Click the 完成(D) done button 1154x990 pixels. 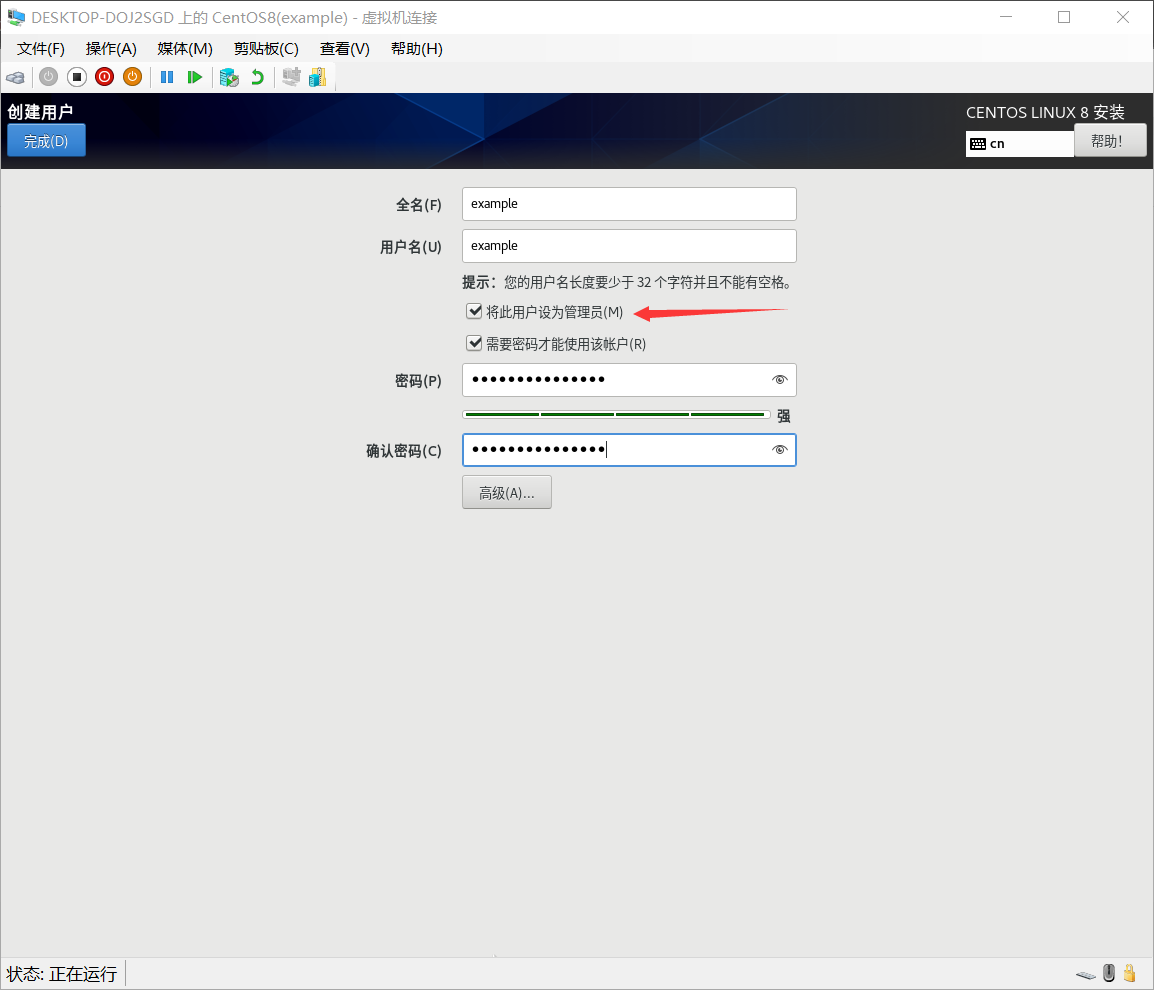(x=46, y=141)
